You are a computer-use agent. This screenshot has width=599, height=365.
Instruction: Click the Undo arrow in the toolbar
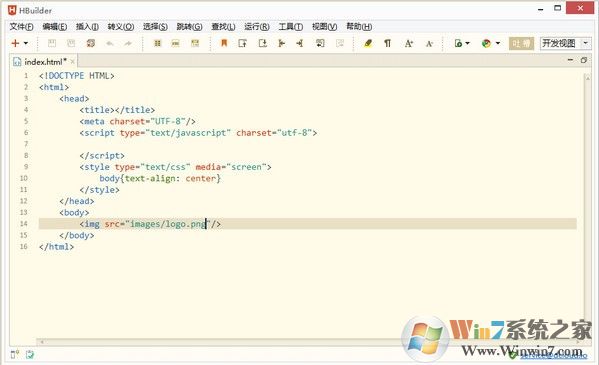coord(110,44)
